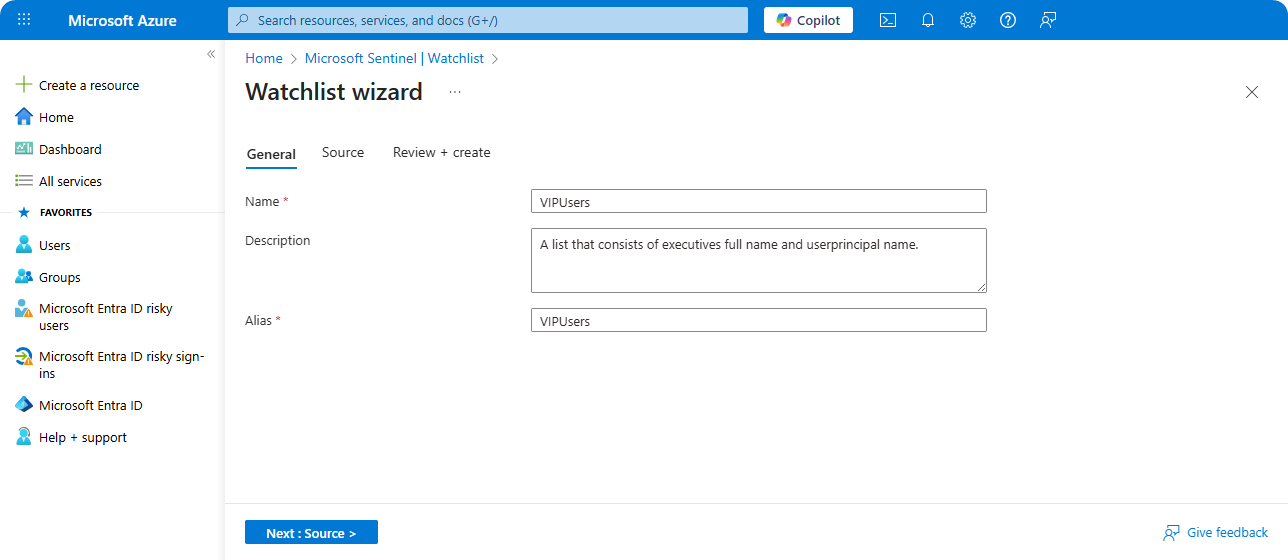Open All services in sidebar
Screen dimensions: 1288x560
(70, 181)
